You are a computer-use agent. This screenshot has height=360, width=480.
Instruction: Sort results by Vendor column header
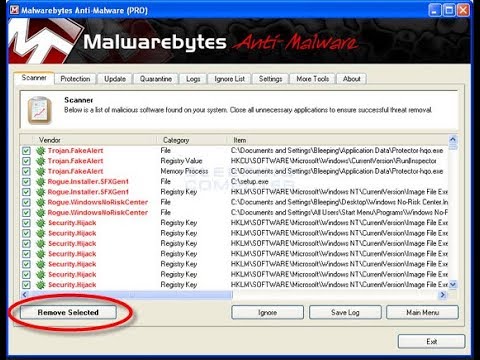(x=94, y=140)
